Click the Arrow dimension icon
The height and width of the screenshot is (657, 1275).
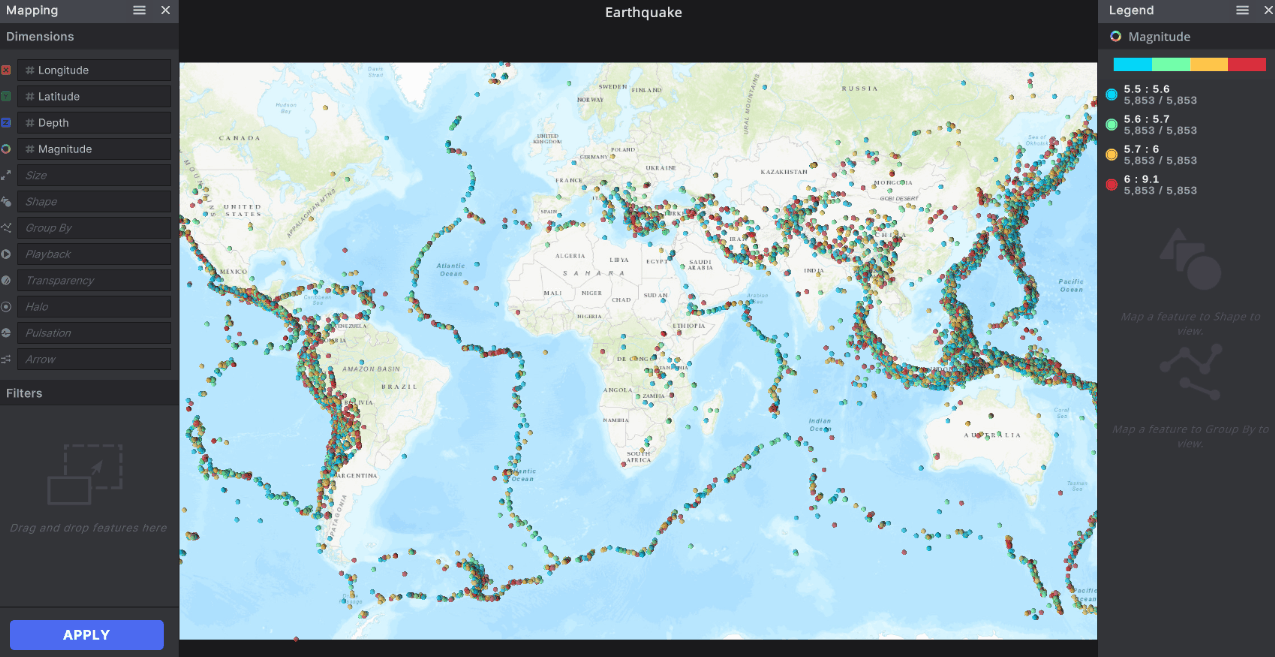(6, 359)
